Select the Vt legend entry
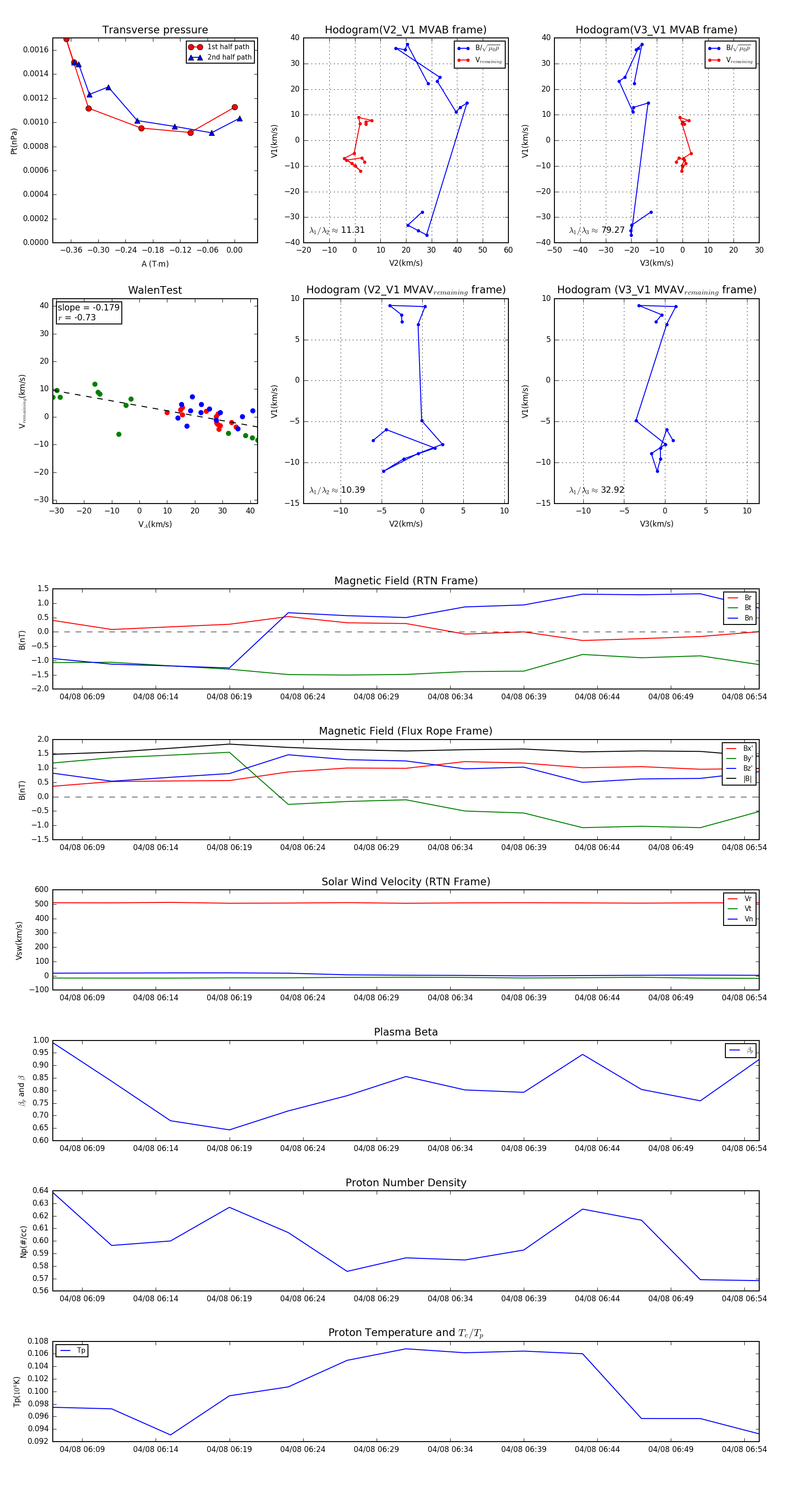 click(740, 909)
